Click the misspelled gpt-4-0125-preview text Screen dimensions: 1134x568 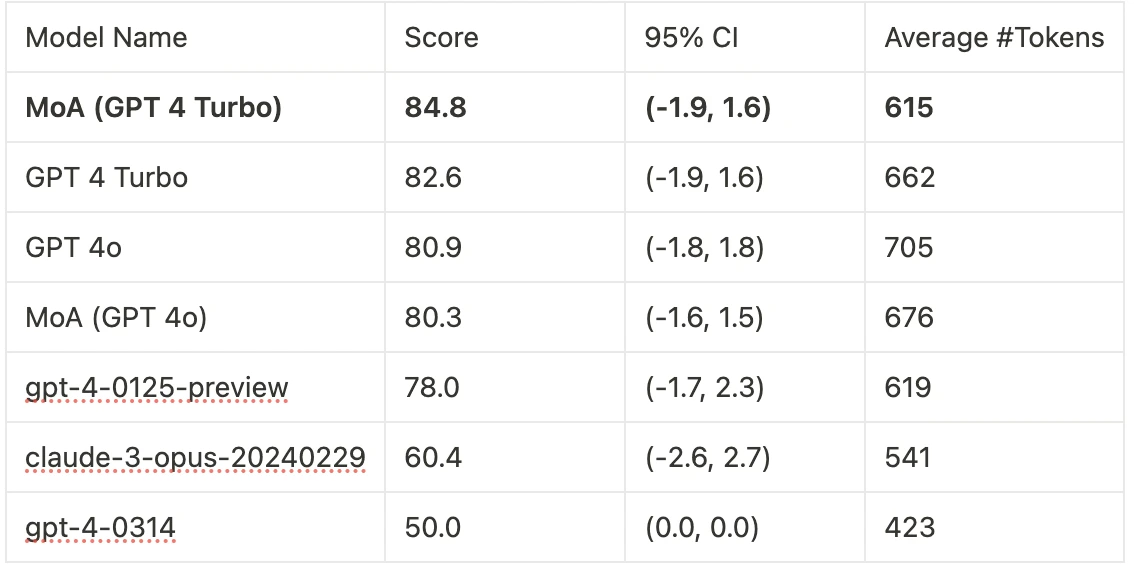click(157, 388)
